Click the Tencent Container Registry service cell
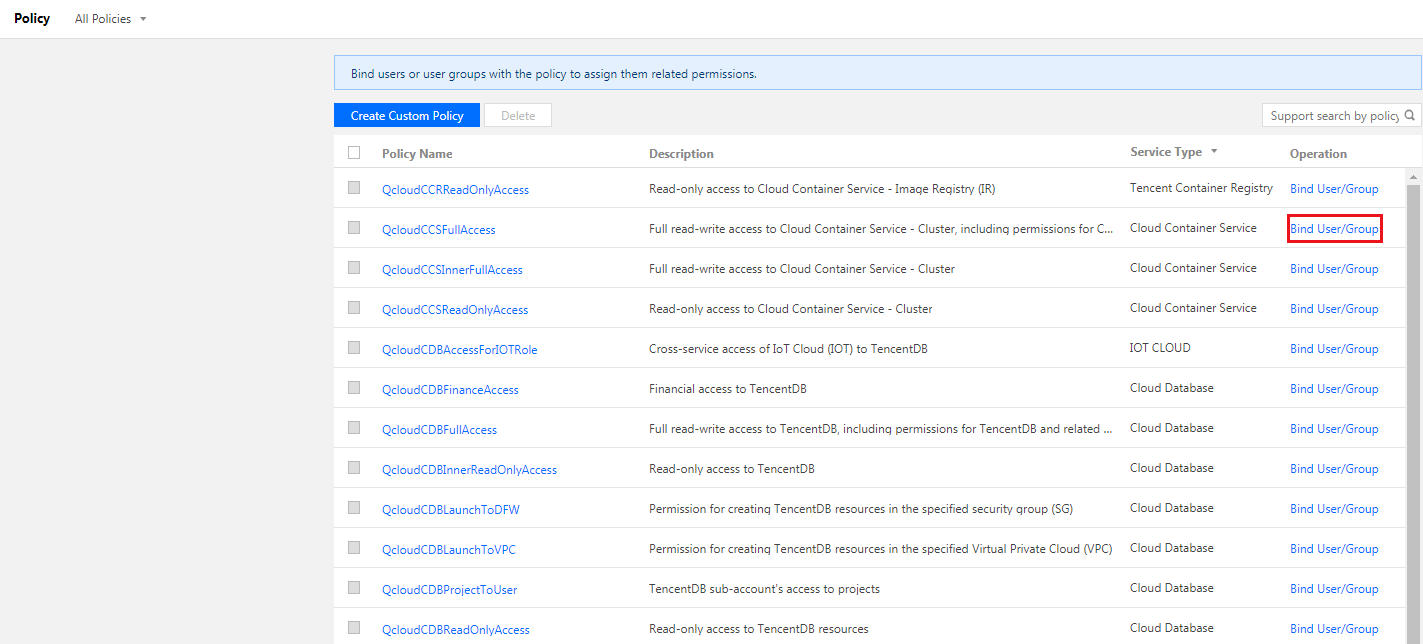Viewport: 1423px width, 644px height. [1201, 188]
